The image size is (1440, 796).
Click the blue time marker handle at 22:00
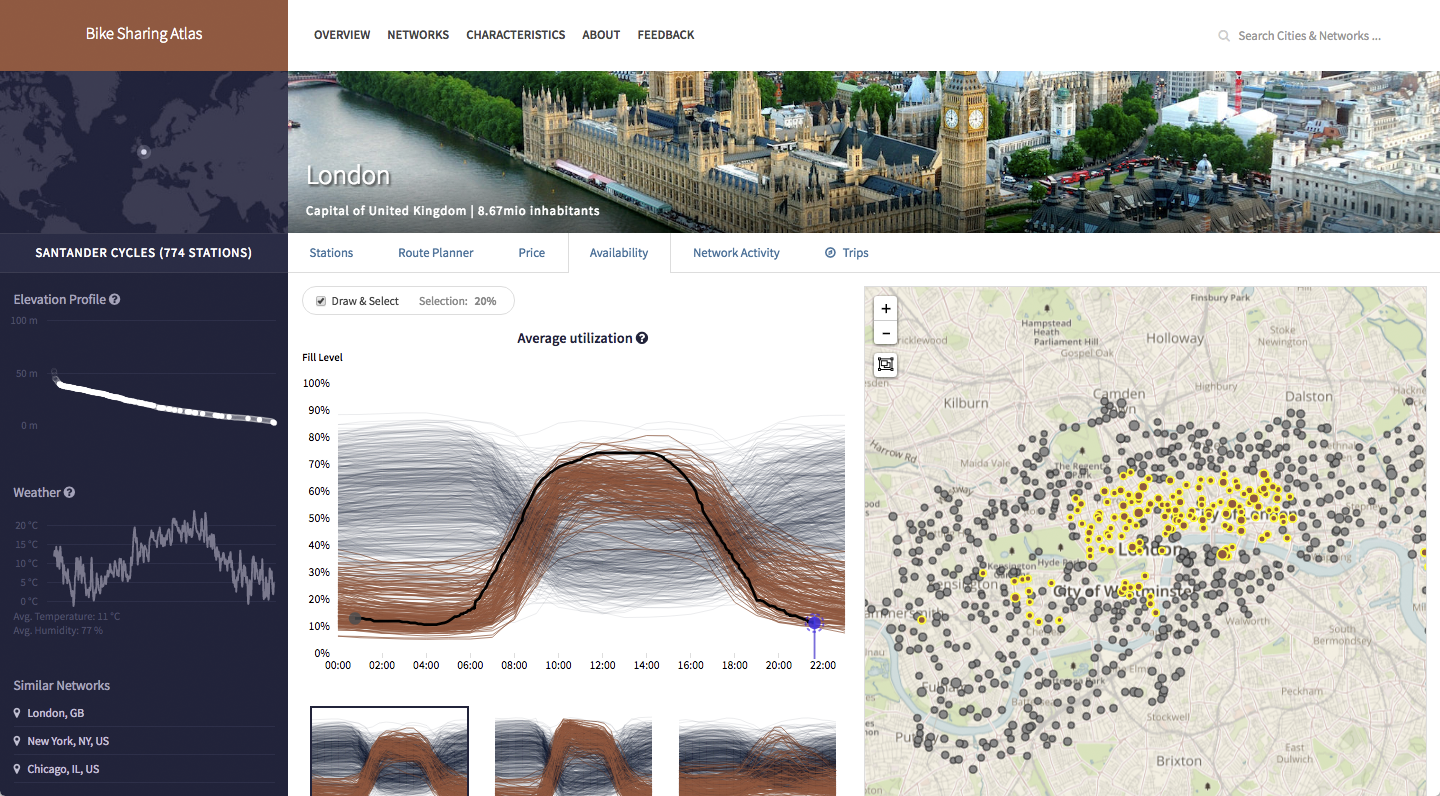pyautogui.click(x=814, y=623)
